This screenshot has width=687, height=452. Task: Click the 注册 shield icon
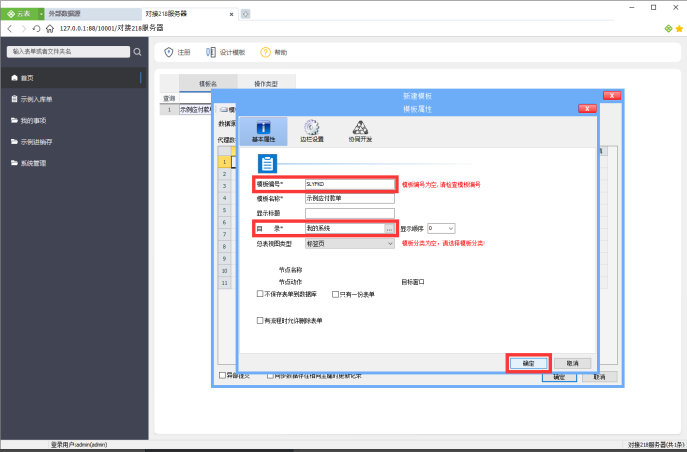click(x=169, y=52)
